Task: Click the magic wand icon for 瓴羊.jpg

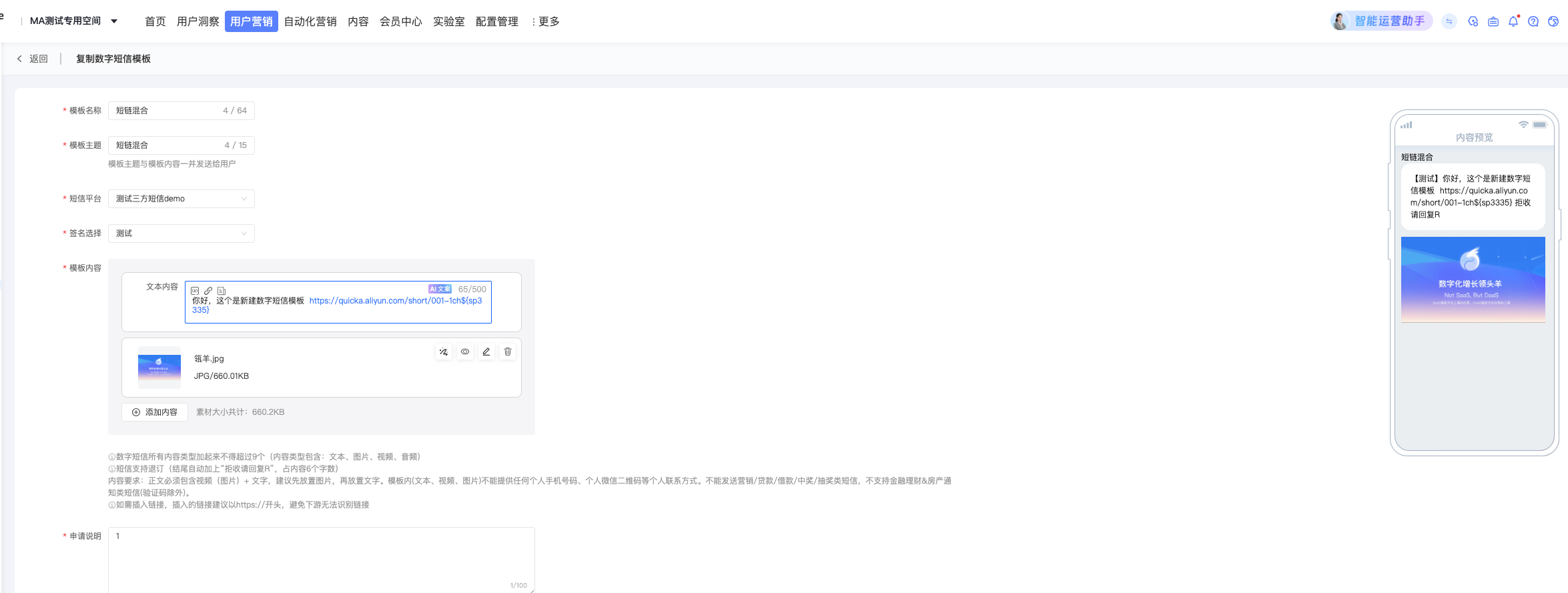Action: (444, 352)
